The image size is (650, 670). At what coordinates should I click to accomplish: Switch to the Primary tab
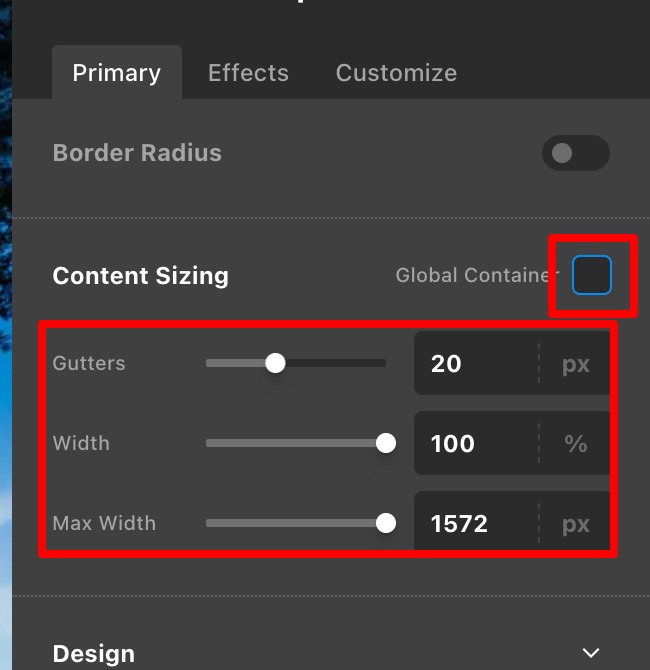tap(117, 72)
